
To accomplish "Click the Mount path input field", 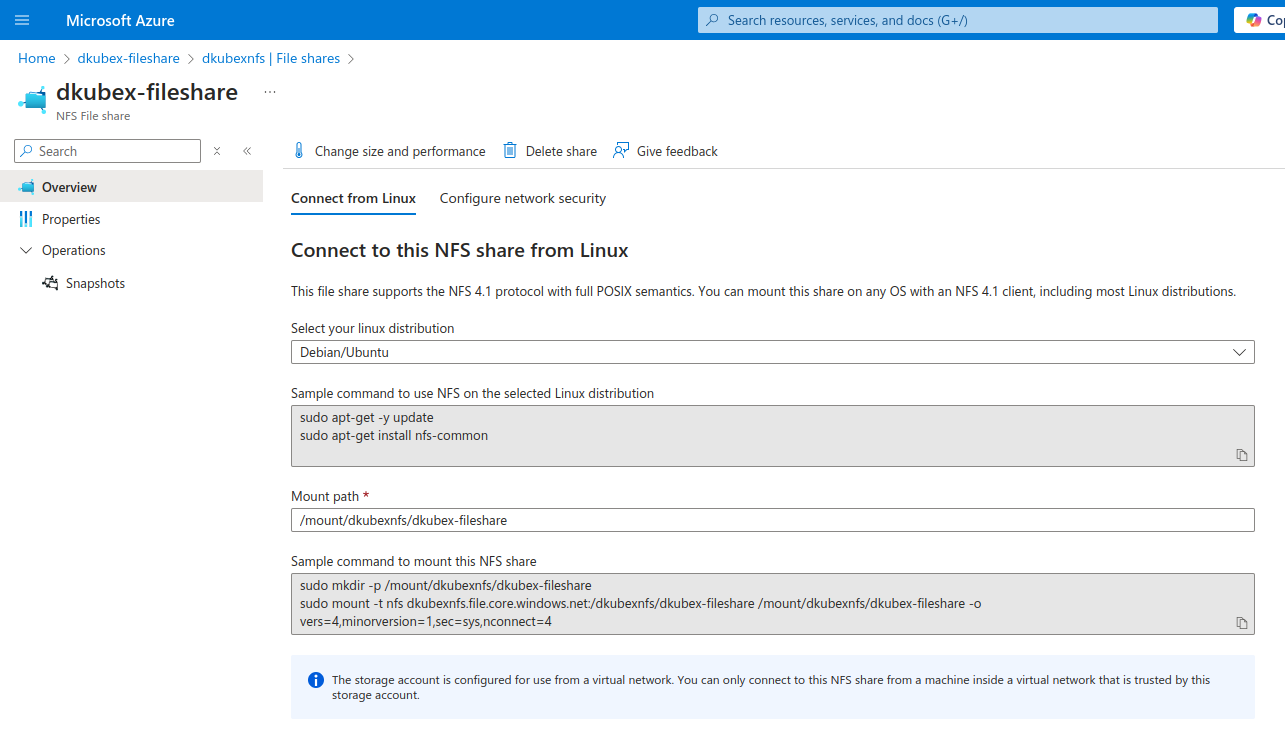I will (x=772, y=520).
